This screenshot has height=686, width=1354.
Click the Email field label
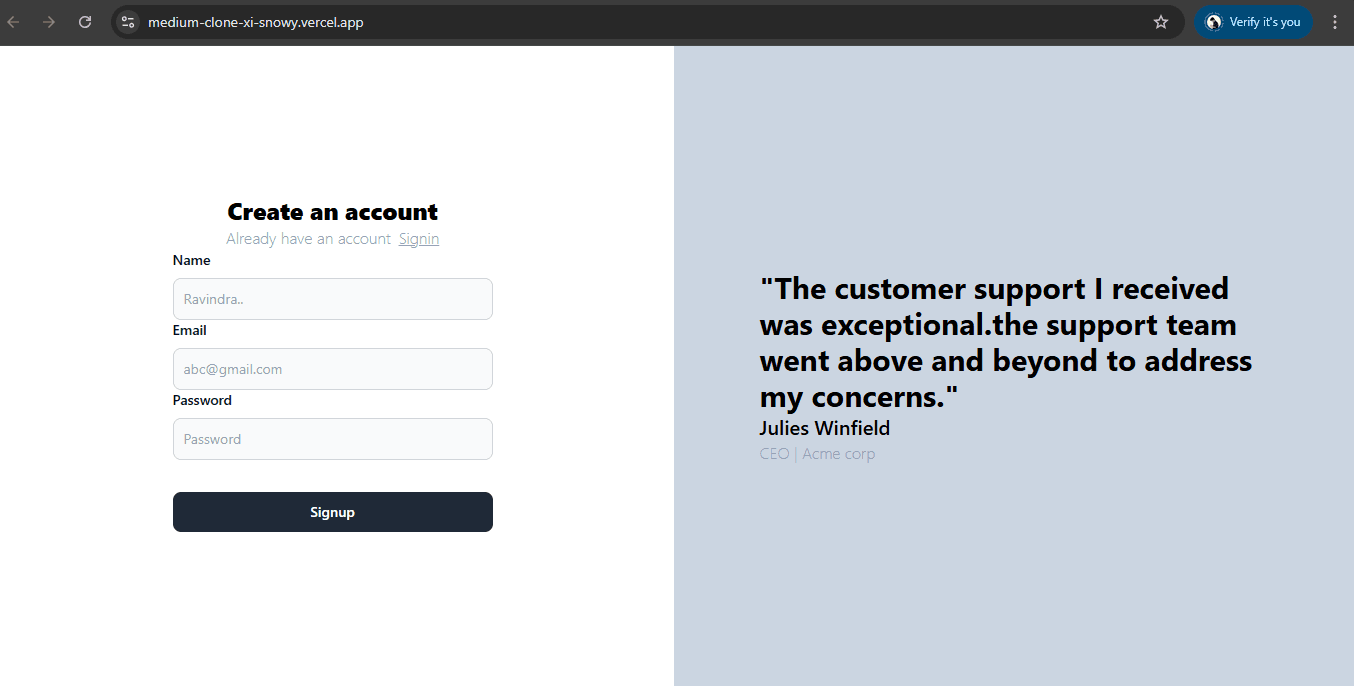[x=190, y=330]
